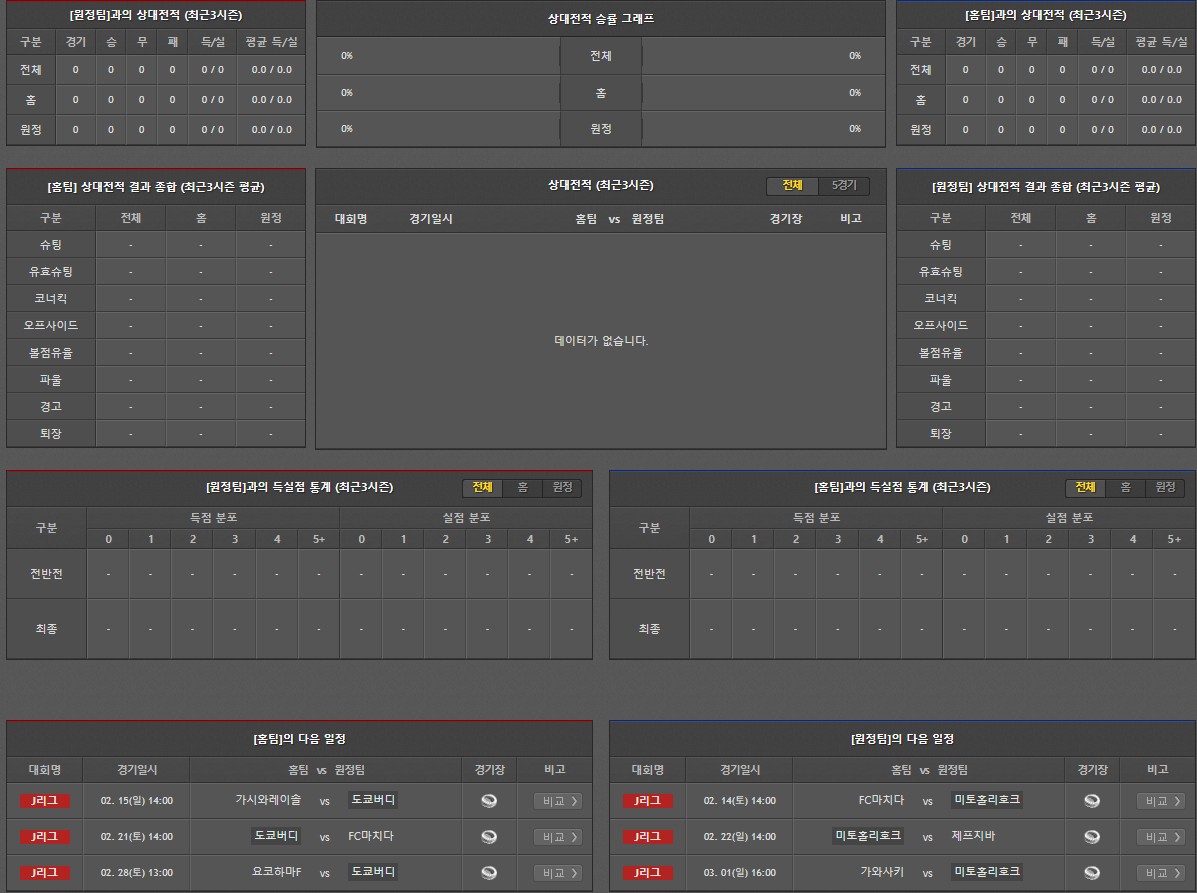Open 도쿄버디 team on the 02. 21(토) match row
The width and height of the screenshot is (1197, 893).
[x=277, y=837]
